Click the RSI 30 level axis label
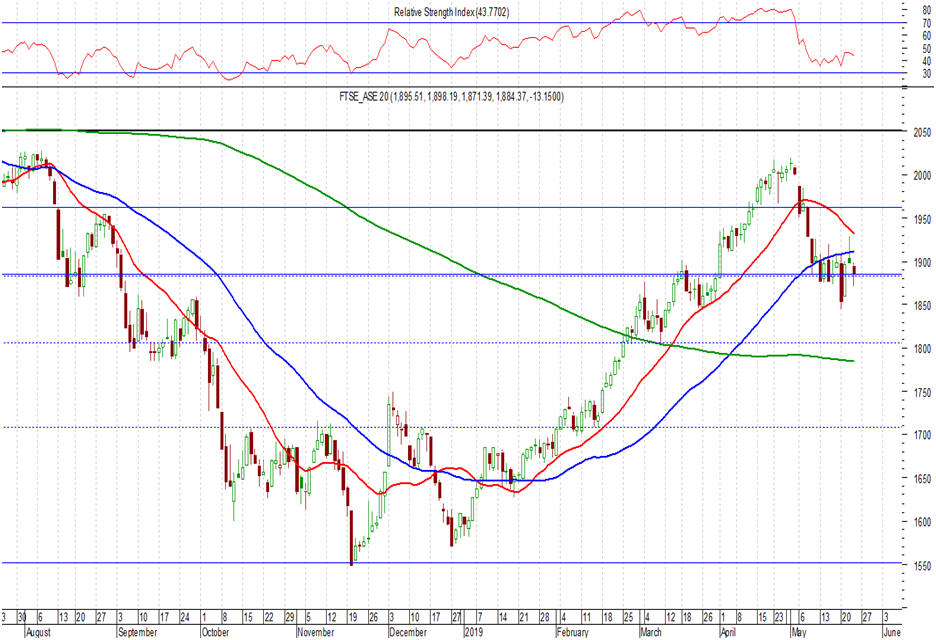 (x=927, y=73)
